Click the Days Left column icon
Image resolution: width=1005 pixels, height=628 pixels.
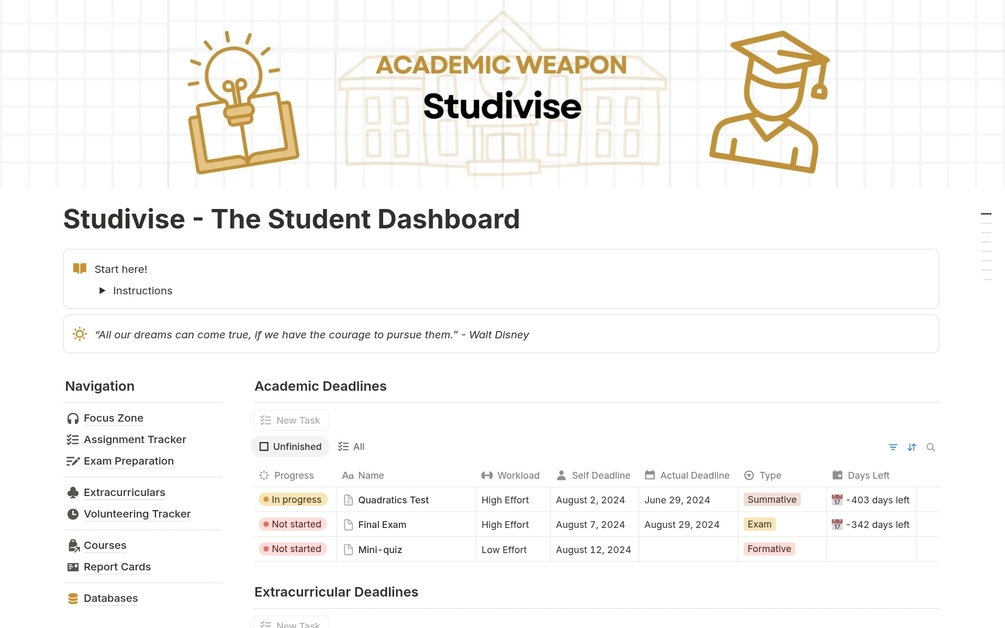click(x=837, y=475)
